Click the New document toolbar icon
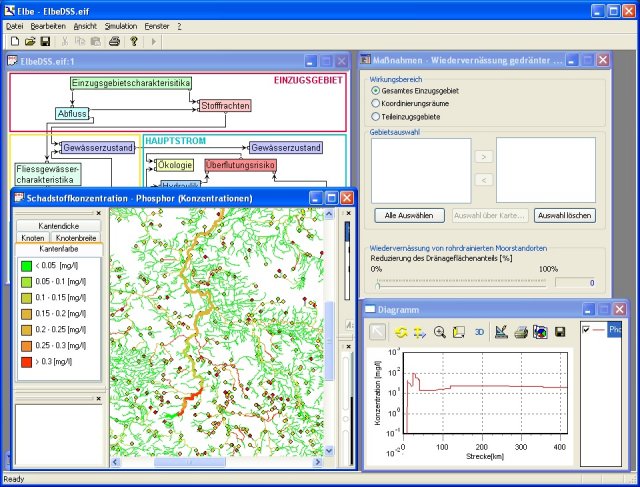The width and height of the screenshot is (640, 487). (x=14, y=41)
